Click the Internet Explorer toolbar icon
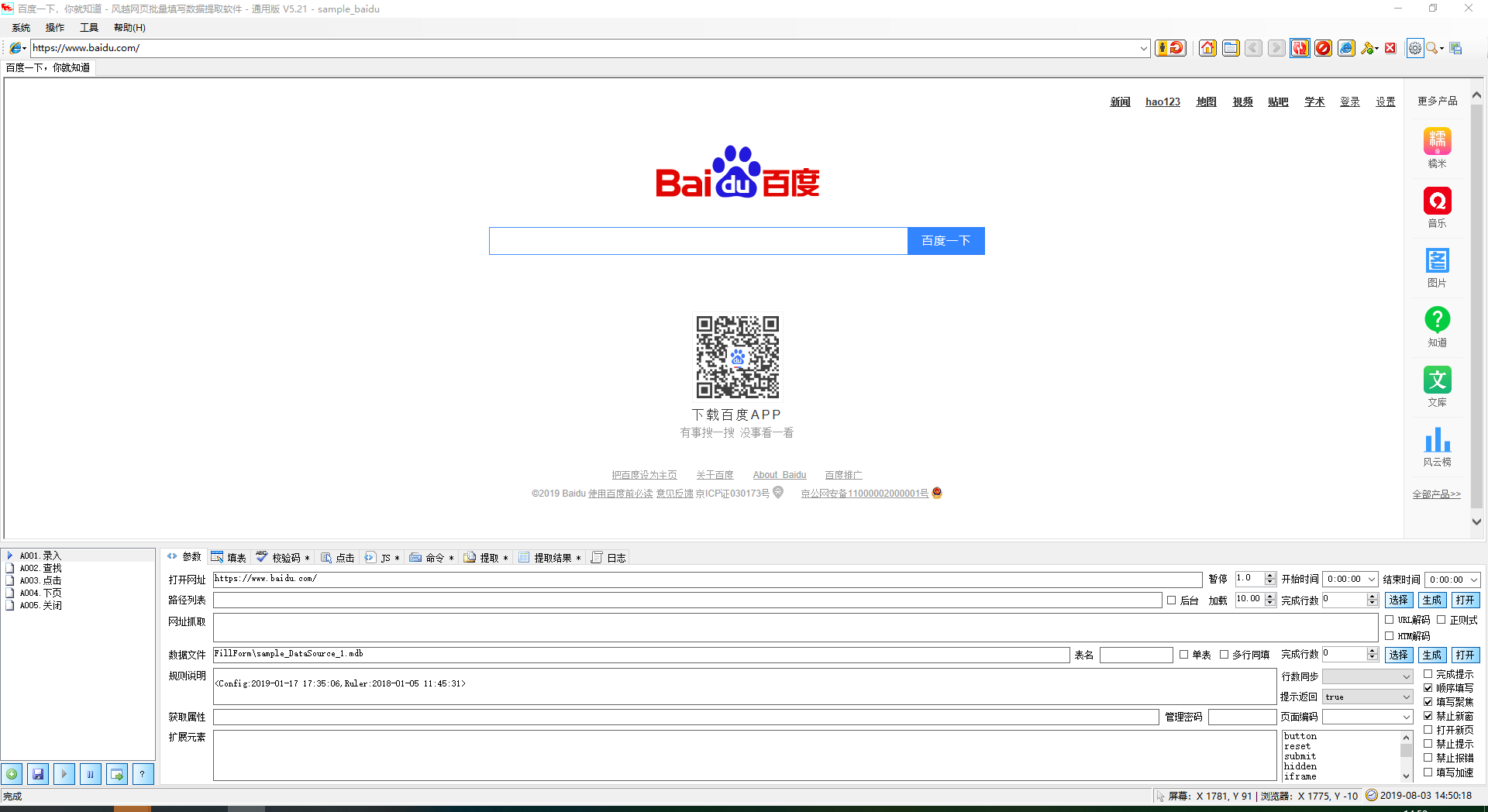This screenshot has height=812, width=1488. pos(1346,48)
